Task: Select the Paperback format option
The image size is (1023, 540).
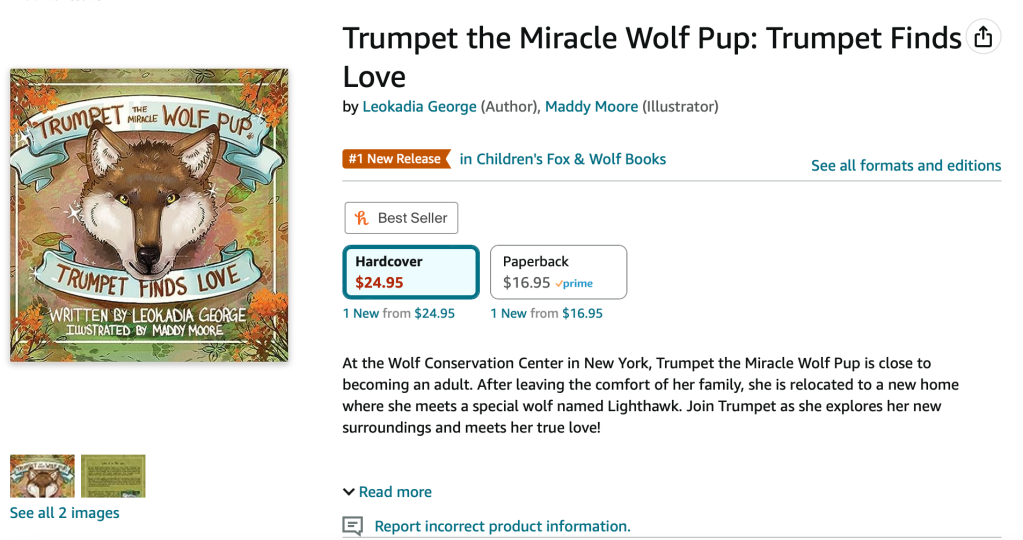Action: (x=558, y=272)
